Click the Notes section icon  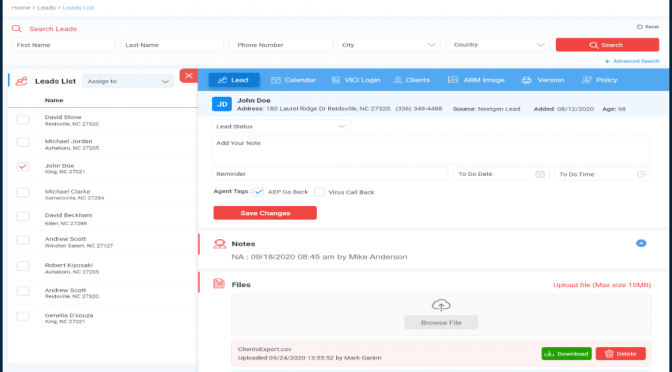(x=219, y=244)
